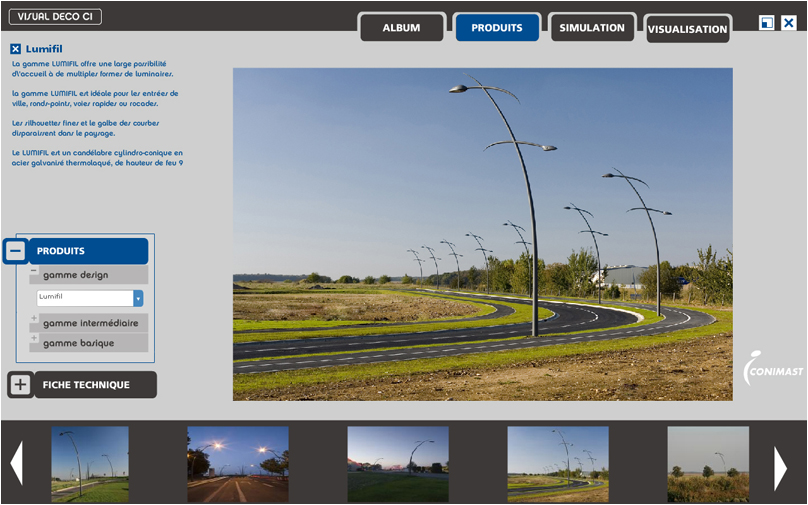
Task: Go to the VISUALISATION tab
Action: click(687, 29)
